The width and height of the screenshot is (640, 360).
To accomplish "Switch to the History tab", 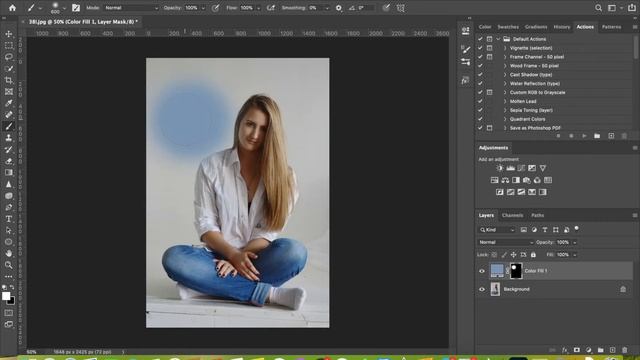I will pos(562,27).
